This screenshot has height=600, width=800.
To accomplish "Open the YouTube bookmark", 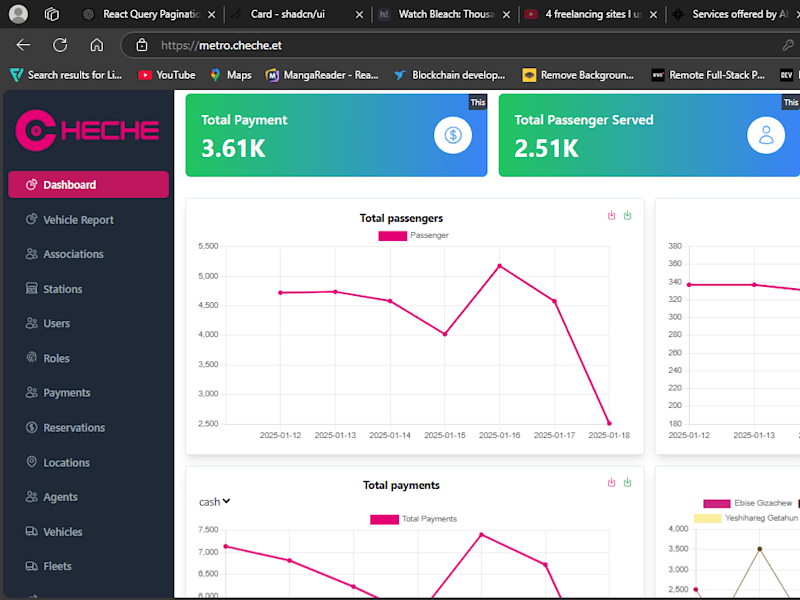I will click(167, 75).
